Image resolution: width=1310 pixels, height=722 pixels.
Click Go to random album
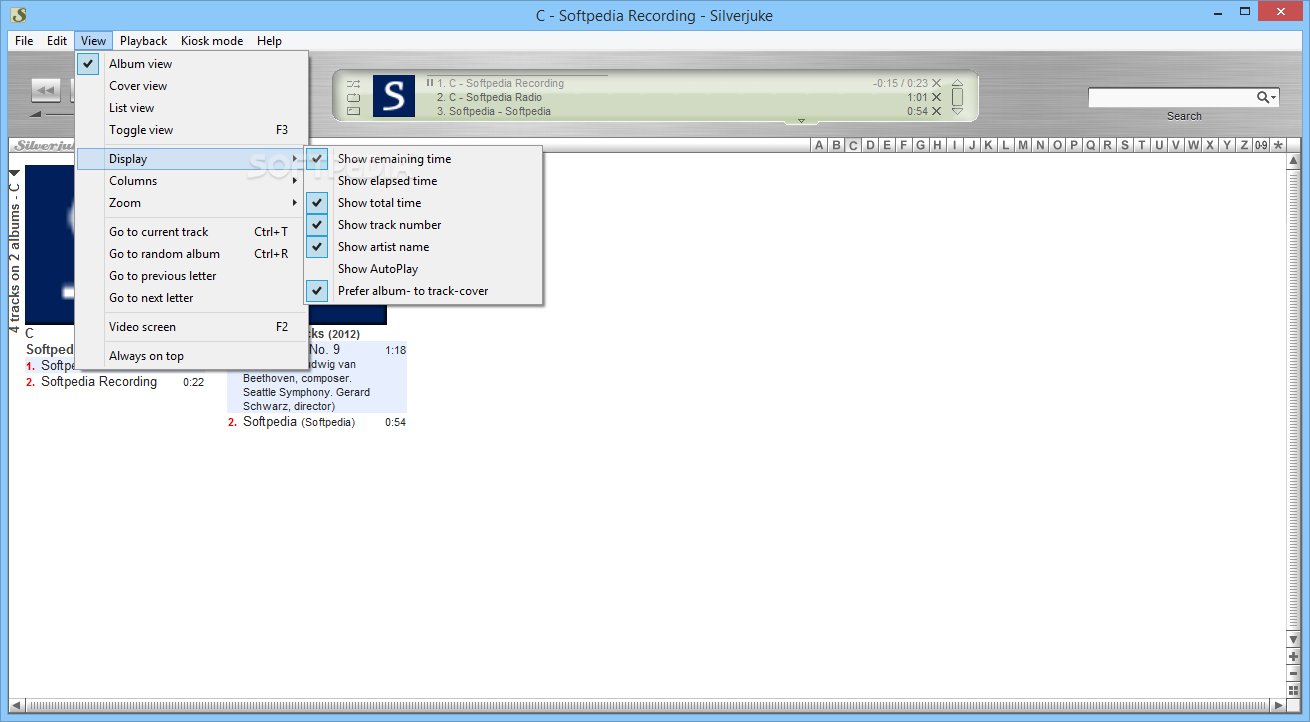tap(192, 254)
